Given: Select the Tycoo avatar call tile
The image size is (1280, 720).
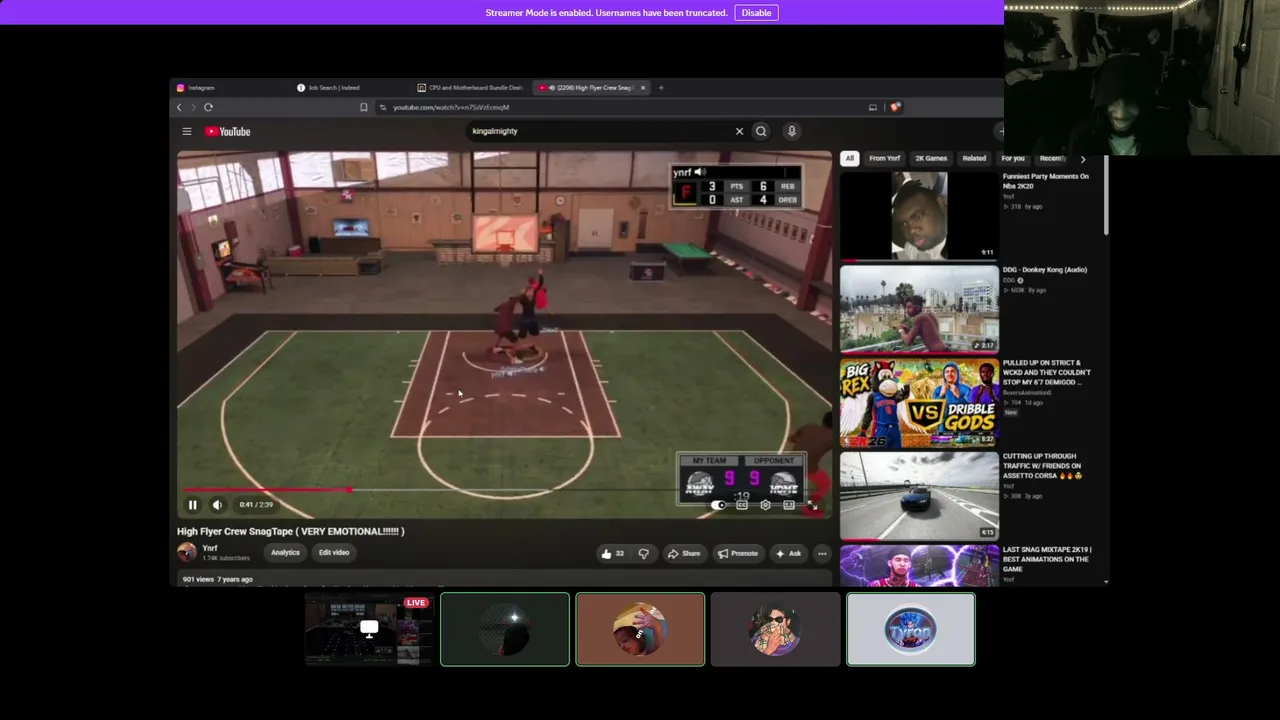Looking at the screenshot, I should tap(910, 629).
